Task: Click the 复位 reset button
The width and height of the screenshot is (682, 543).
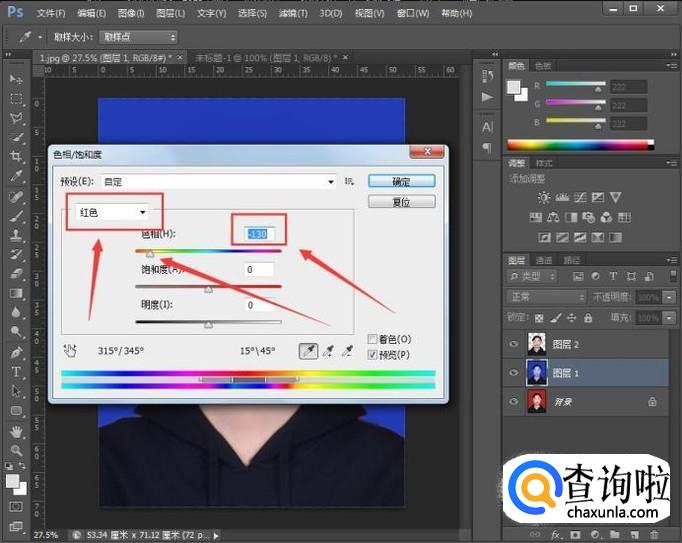Action: (400, 201)
